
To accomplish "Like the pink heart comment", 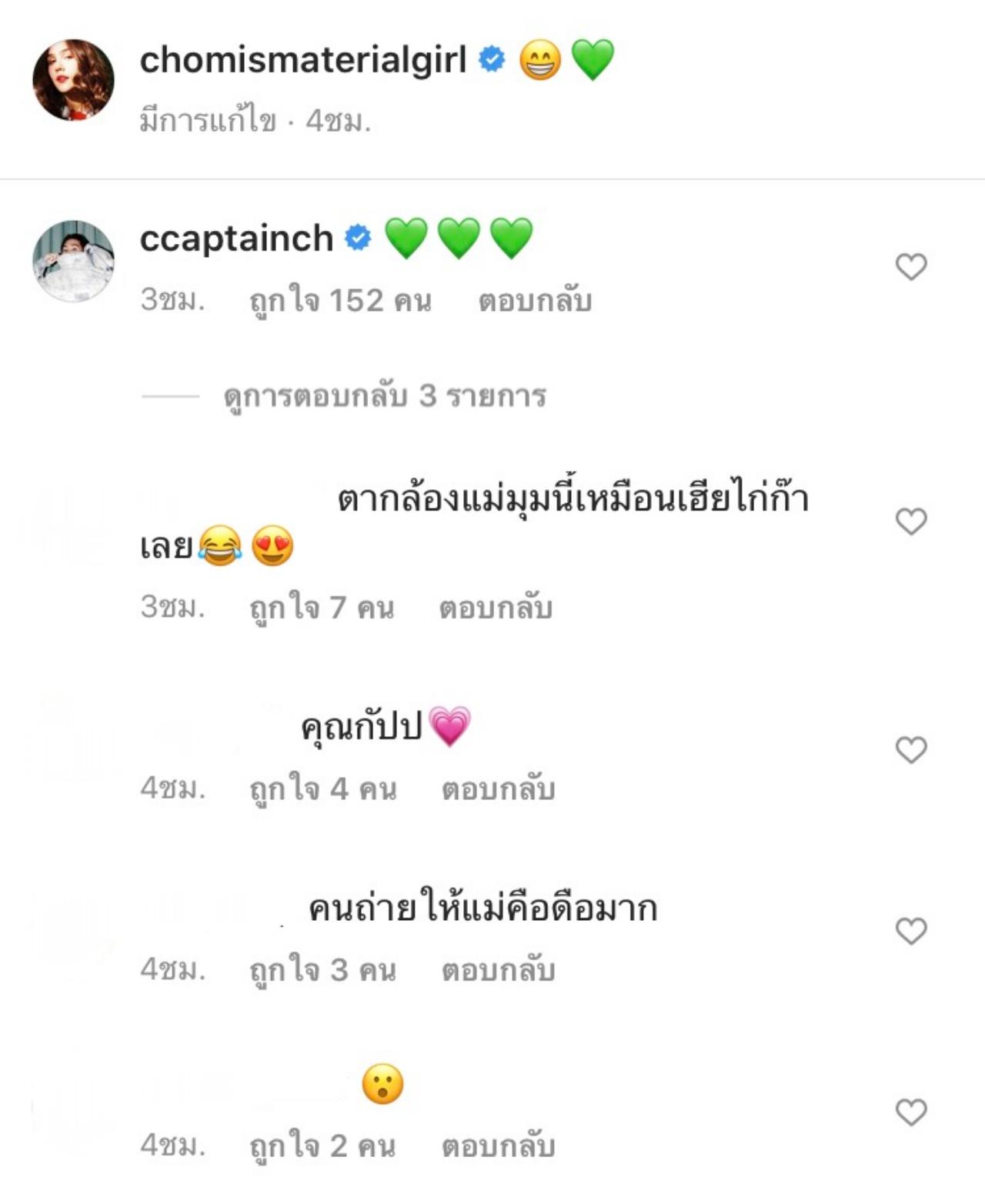I will [x=911, y=749].
